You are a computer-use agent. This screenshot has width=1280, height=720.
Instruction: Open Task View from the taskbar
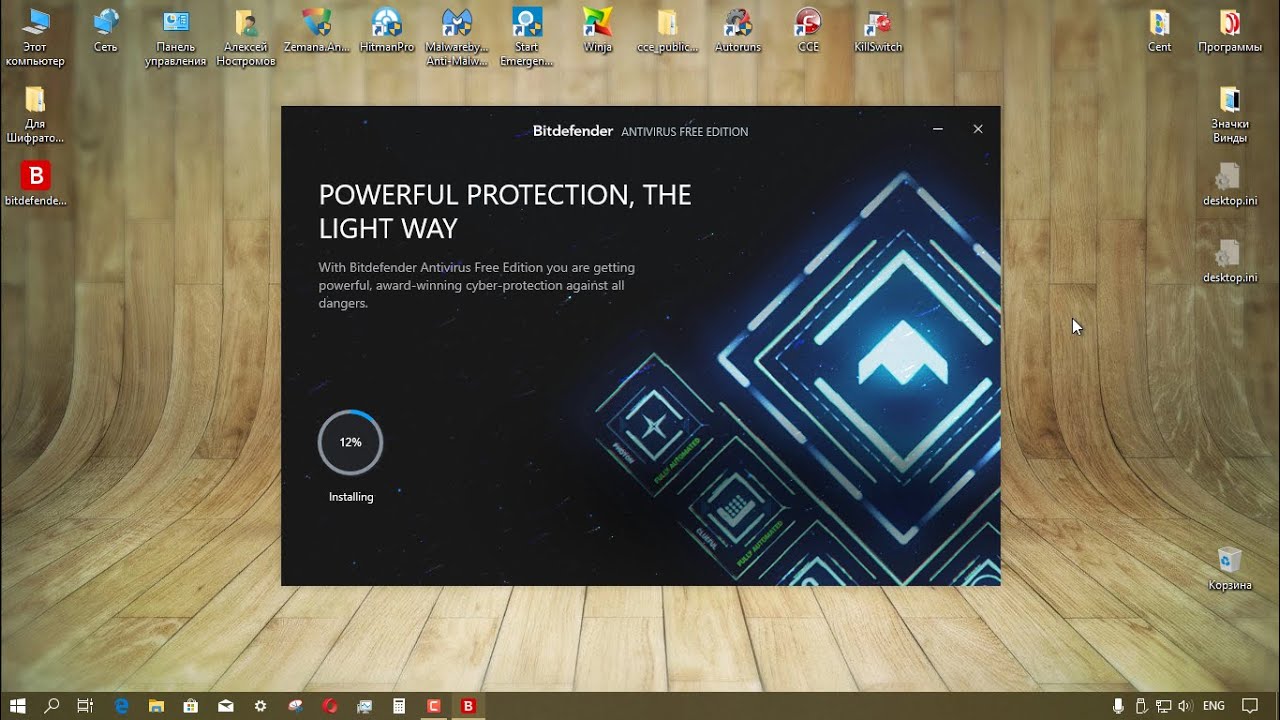(x=85, y=706)
